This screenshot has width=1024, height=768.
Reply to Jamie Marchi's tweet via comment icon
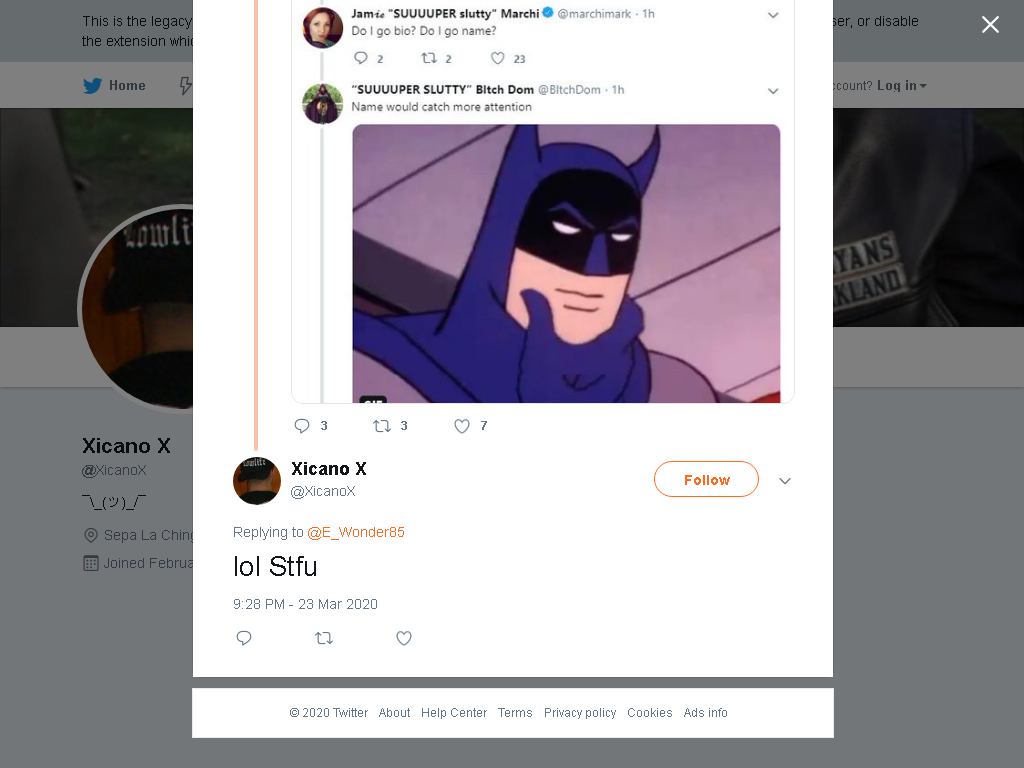[x=360, y=58]
